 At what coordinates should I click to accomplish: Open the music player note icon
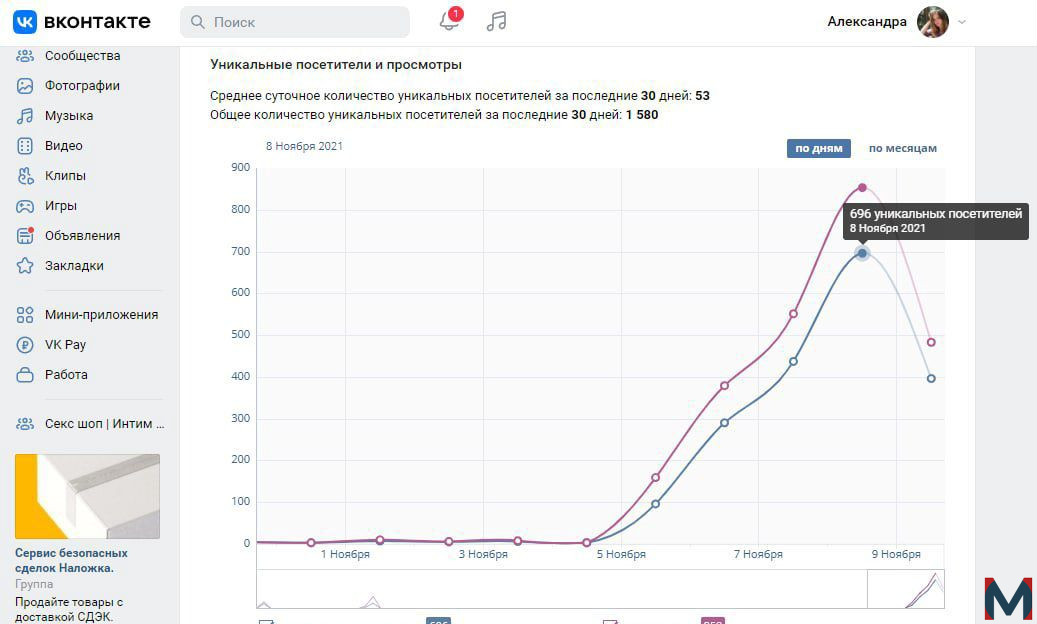496,21
